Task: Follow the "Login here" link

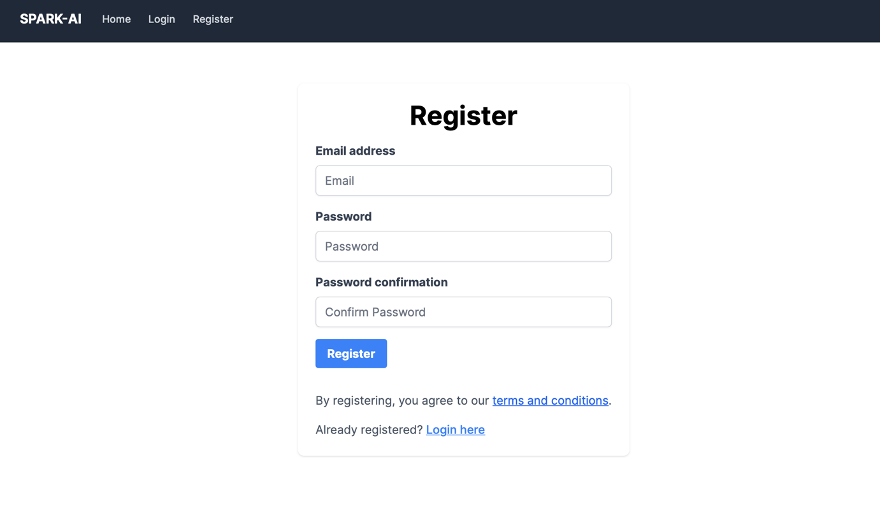Action: (455, 430)
